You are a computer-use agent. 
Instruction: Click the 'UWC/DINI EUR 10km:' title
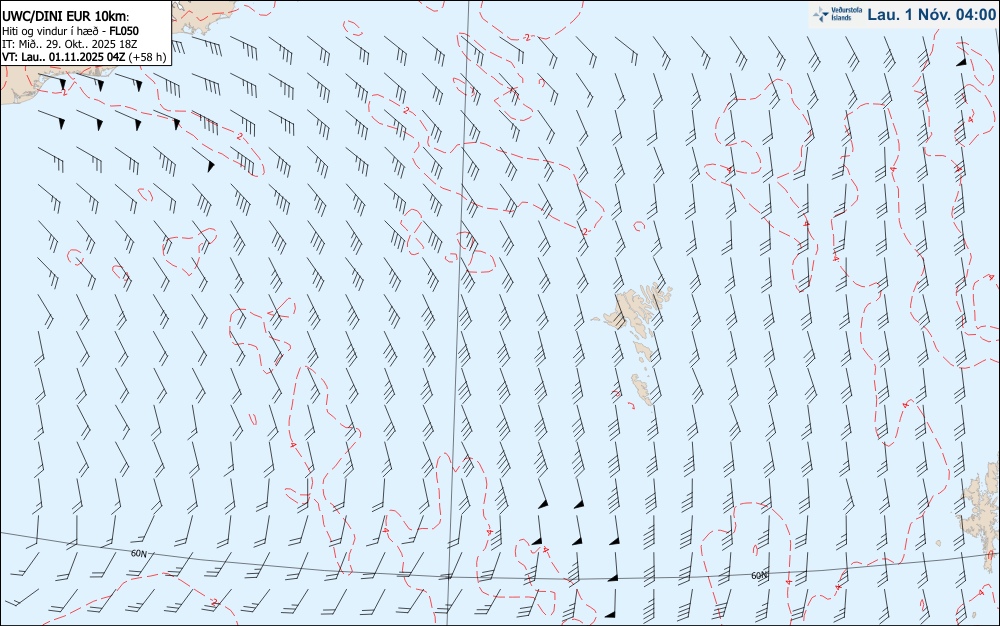point(65,17)
